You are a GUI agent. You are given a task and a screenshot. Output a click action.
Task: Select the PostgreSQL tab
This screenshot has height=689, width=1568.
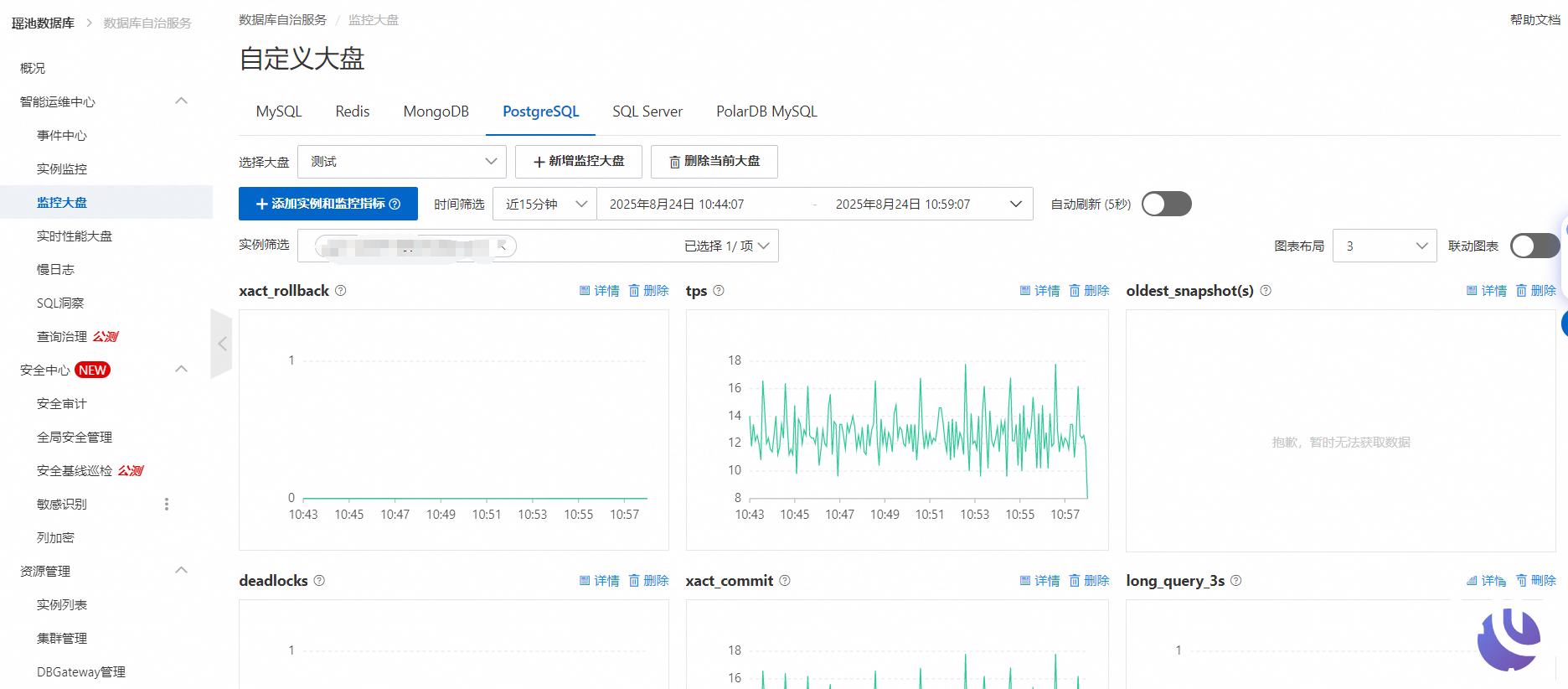pos(541,111)
